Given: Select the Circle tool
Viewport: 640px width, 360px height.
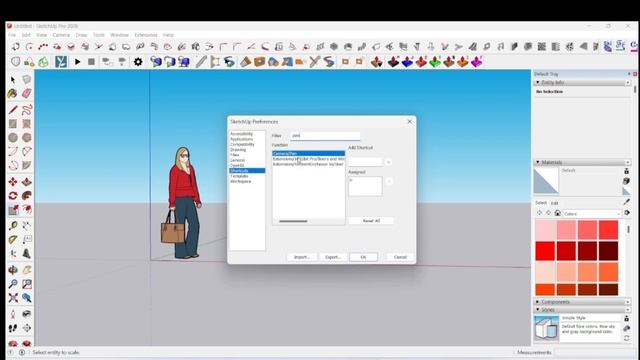Looking at the screenshot, I should pos(13,138).
